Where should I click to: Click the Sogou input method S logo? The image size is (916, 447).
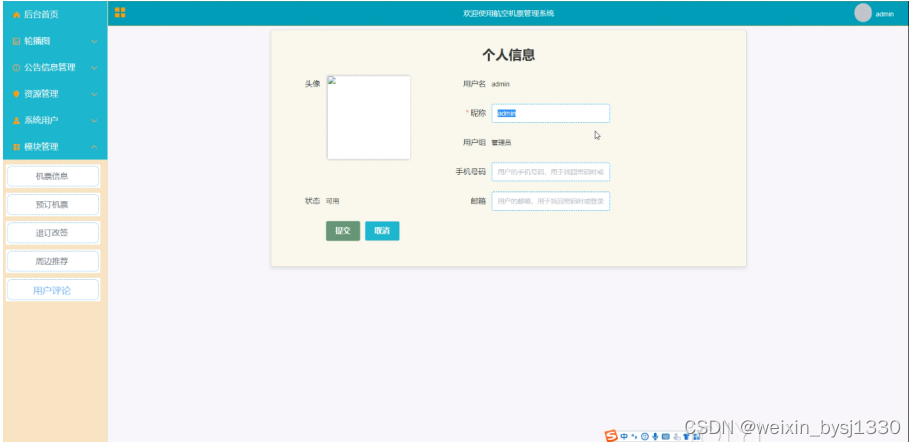pyautogui.click(x=611, y=436)
